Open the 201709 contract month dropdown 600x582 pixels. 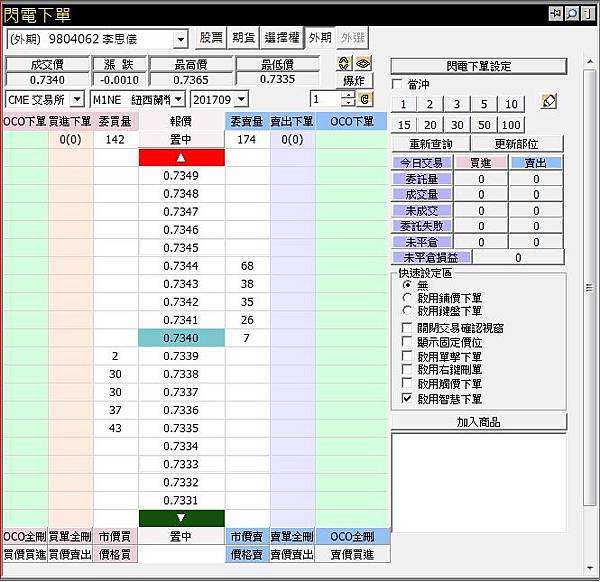pos(241,100)
